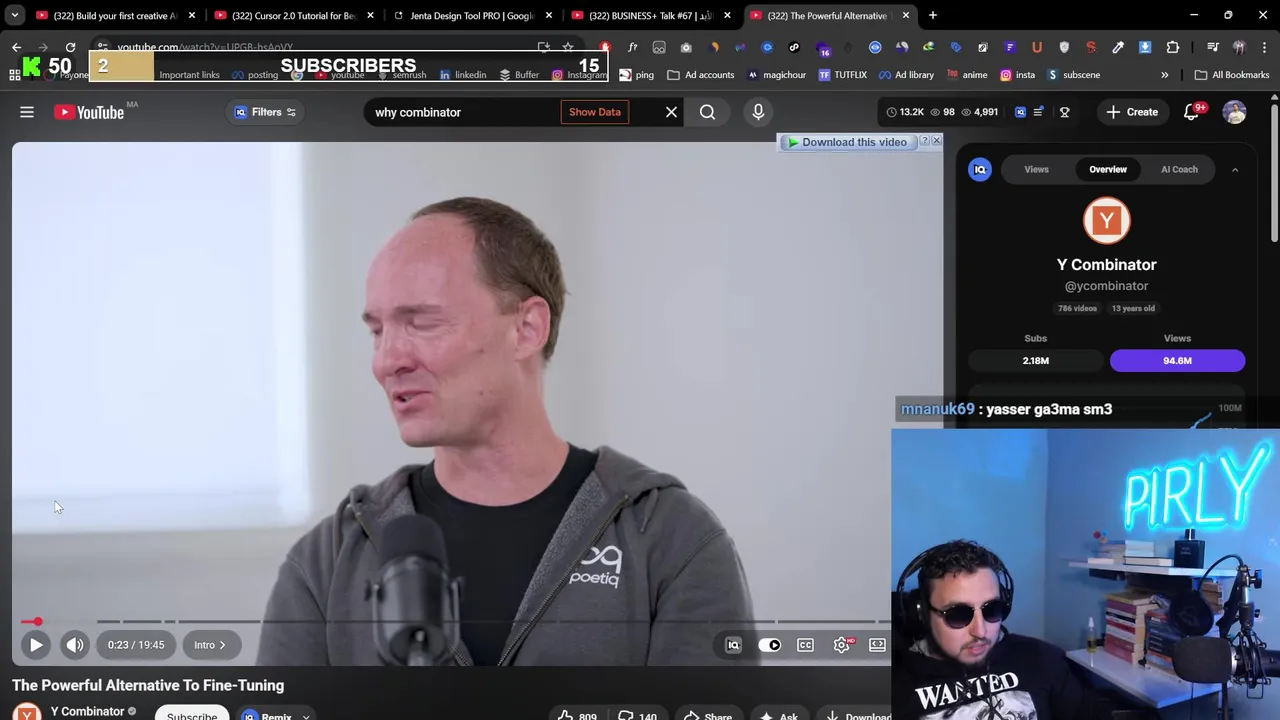Open the trophy icon in stats bar

tap(1064, 112)
